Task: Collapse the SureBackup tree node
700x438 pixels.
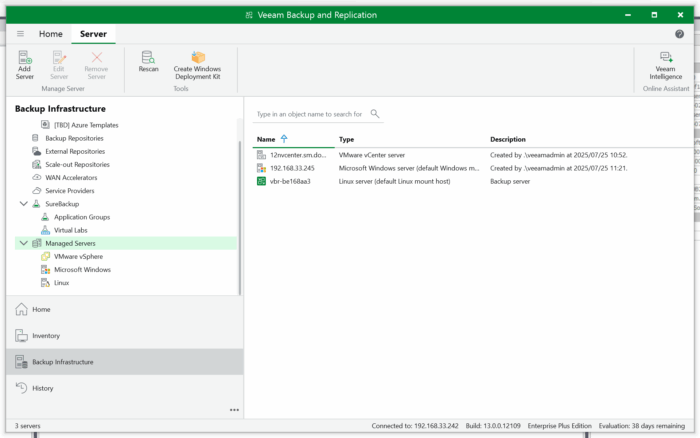Action: click(24, 204)
